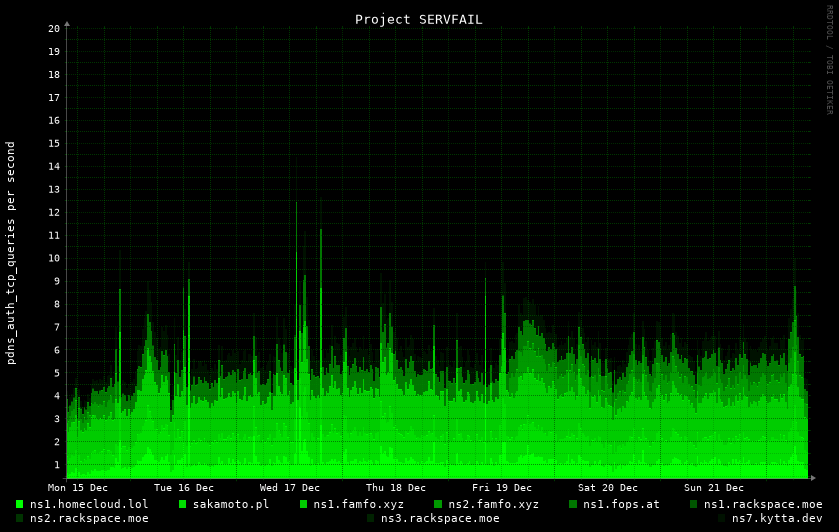The height and width of the screenshot is (532, 839).
Task: Click the ns1.fops.at legend color swatch
Action: [573, 504]
